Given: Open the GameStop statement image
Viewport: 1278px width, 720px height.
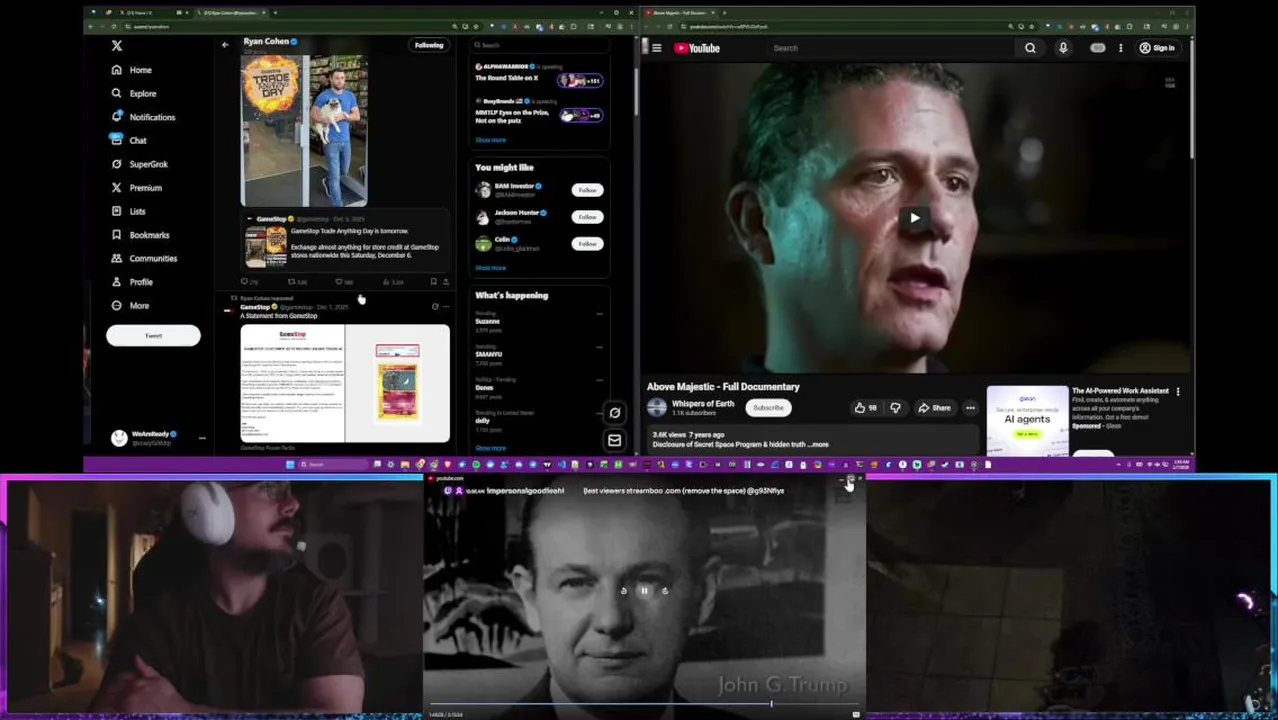Looking at the screenshot, I should 345,383.
